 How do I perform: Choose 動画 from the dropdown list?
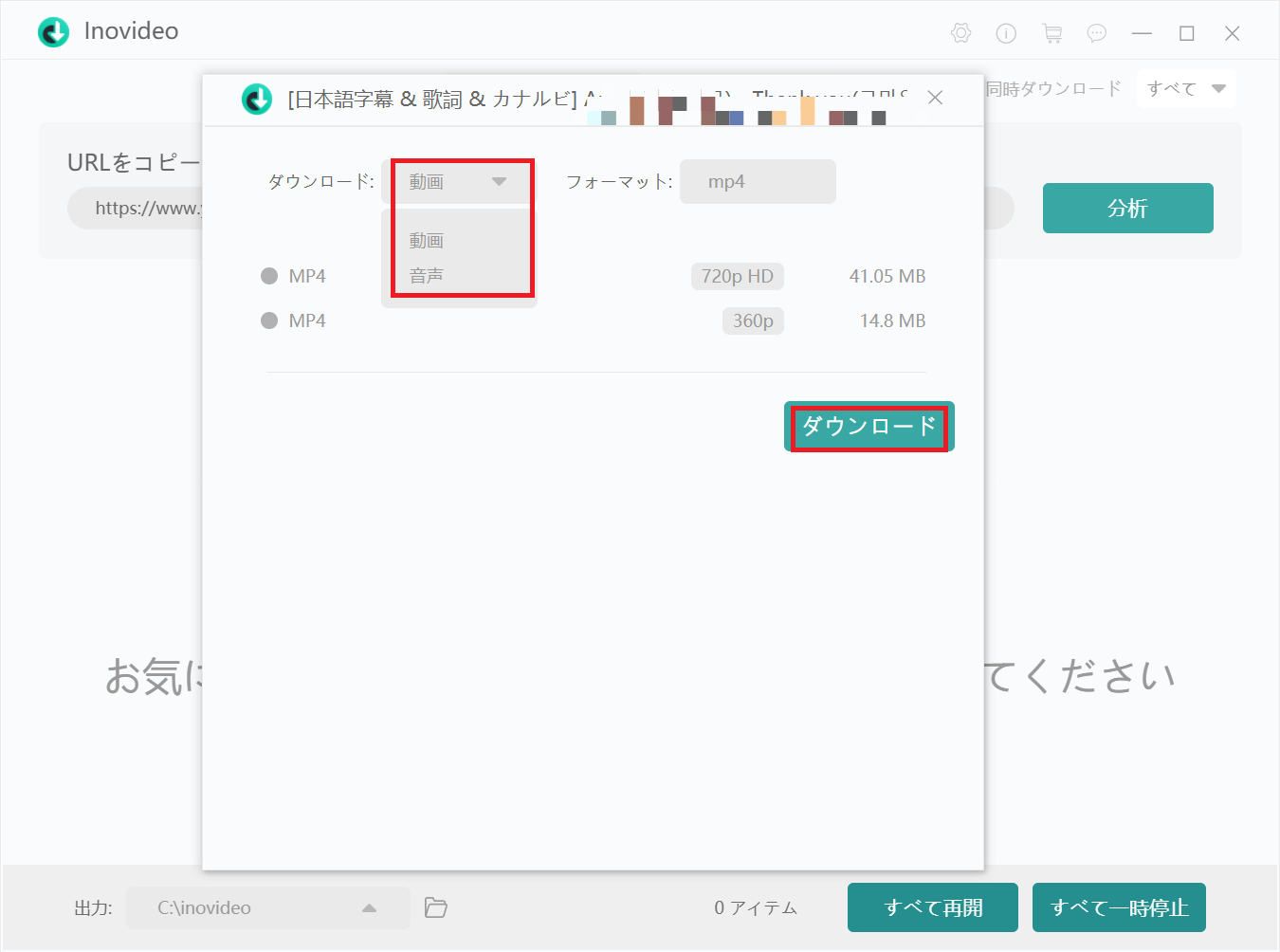point(427,240)
